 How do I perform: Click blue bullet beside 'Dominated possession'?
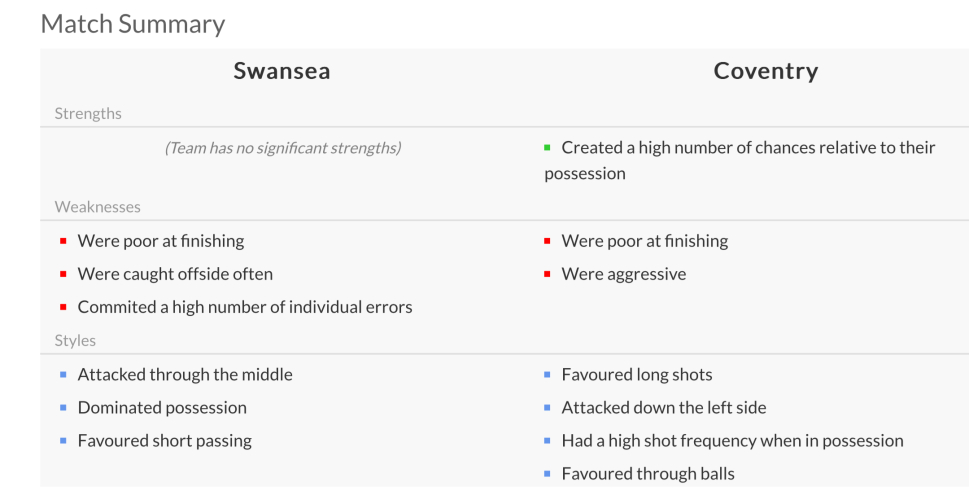click(63, 408)
